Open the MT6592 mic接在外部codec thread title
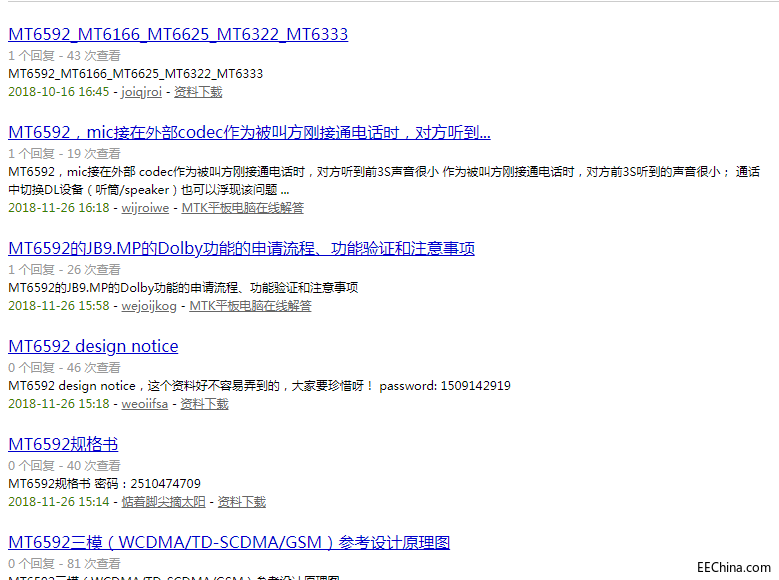The width and height of the screenshot is (779, 580). coord(249,132)
